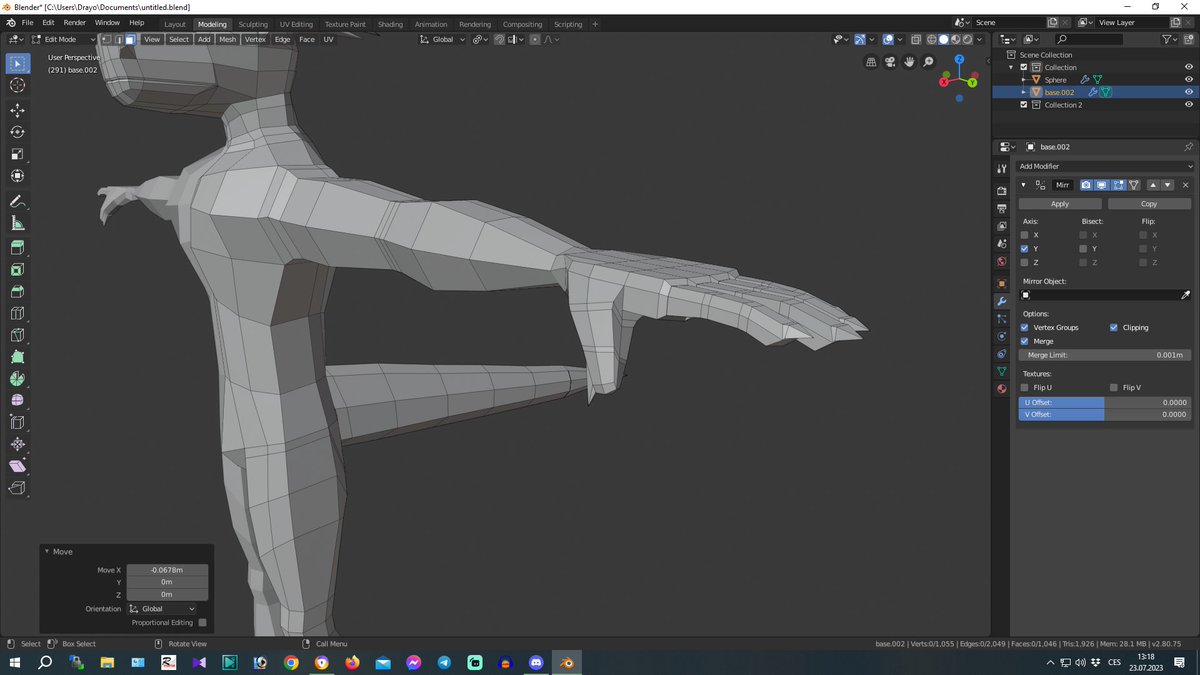Viewport: 1200px width, 675px height.
Task: Uncheck the Clipping option
Action: [1114, 327]
